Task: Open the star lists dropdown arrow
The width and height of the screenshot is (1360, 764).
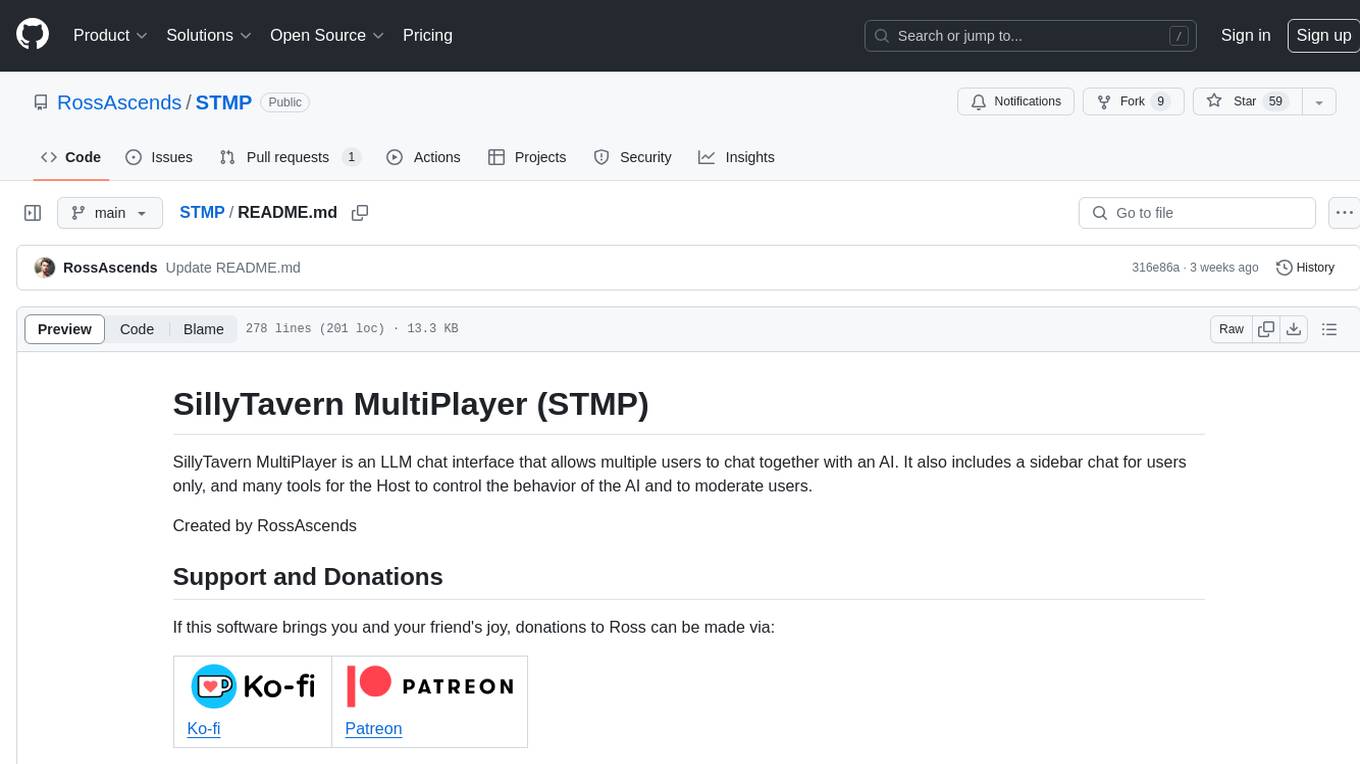Action: (1319, 102)
